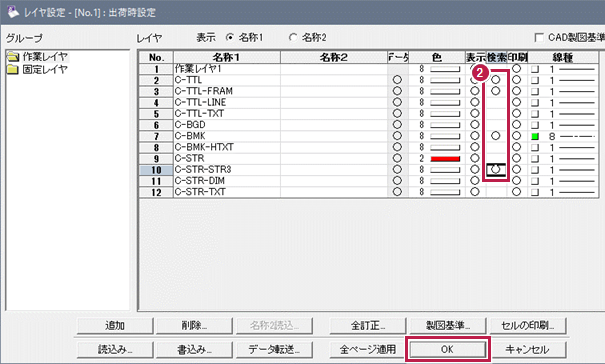Open the color swatch of C-TTL row
This screenshot has height=364, width=605.
[x=445, y=80]
